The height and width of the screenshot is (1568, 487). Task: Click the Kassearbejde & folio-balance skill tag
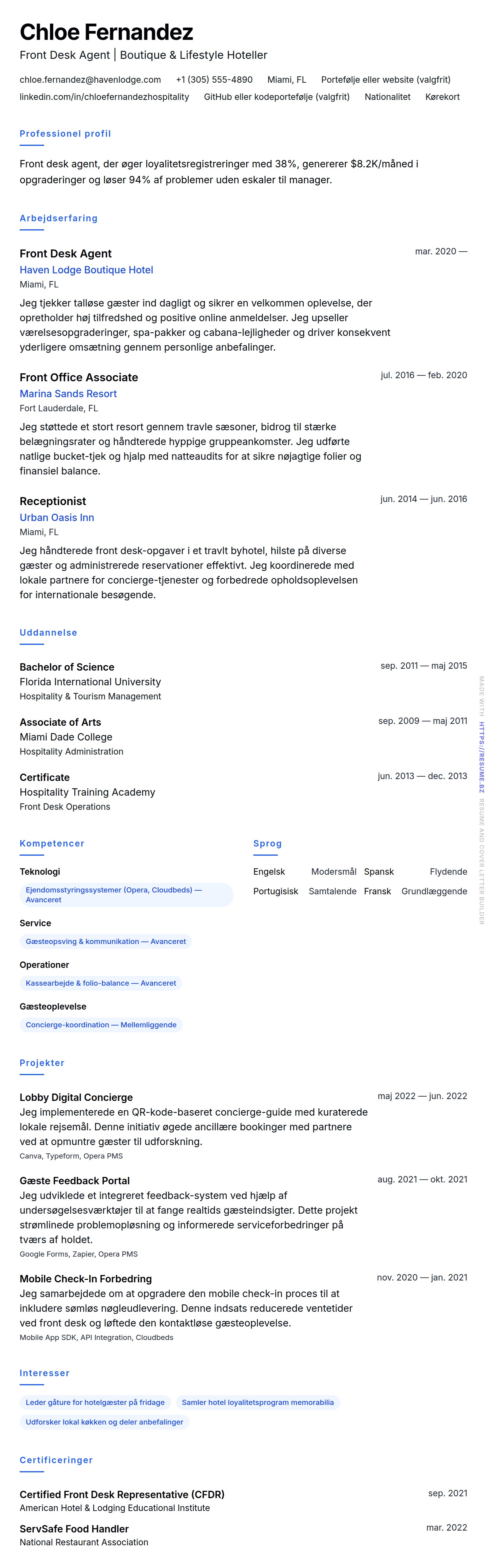101,983
